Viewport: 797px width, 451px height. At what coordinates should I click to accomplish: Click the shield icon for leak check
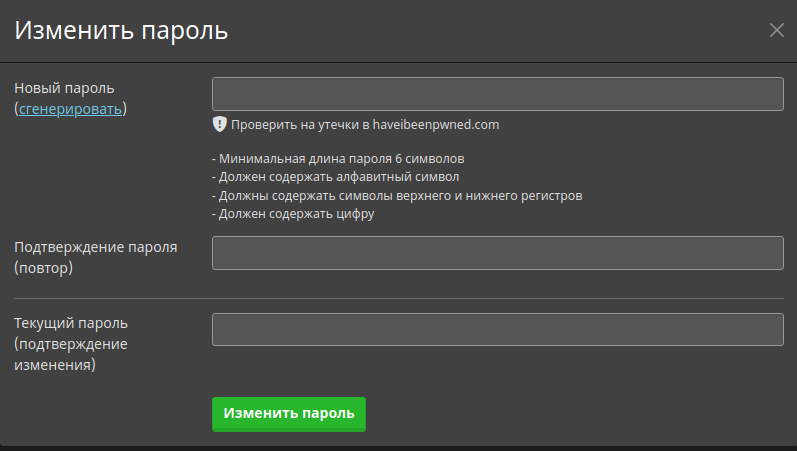pos(220,125)
